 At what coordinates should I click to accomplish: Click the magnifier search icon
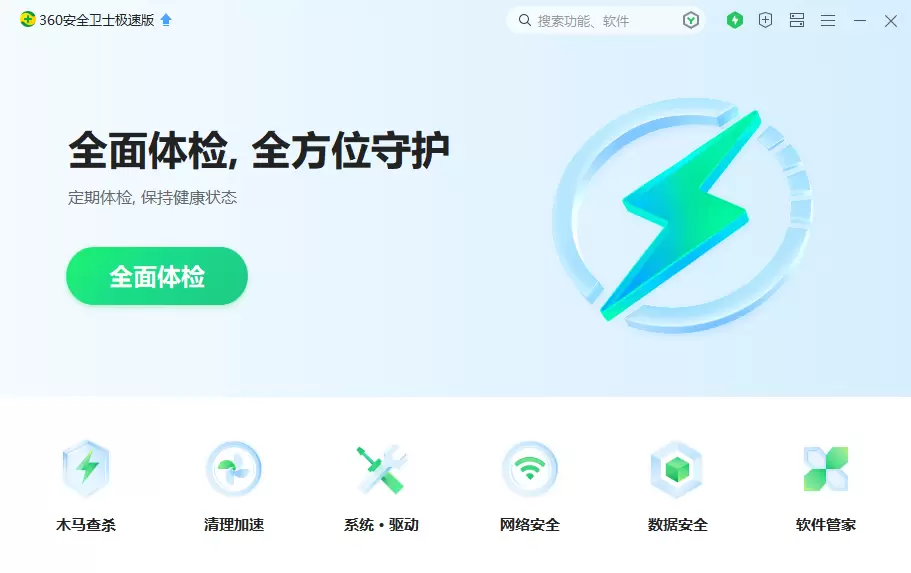525,20
